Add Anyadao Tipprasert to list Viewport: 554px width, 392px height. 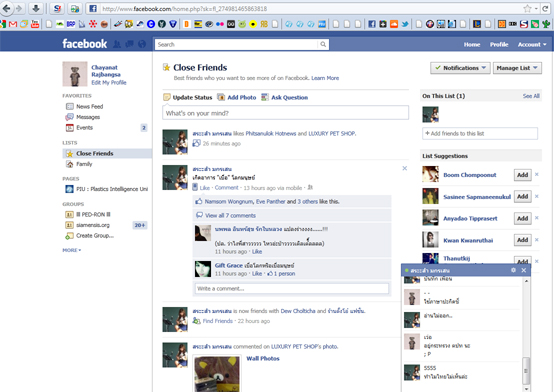(523, 218)
